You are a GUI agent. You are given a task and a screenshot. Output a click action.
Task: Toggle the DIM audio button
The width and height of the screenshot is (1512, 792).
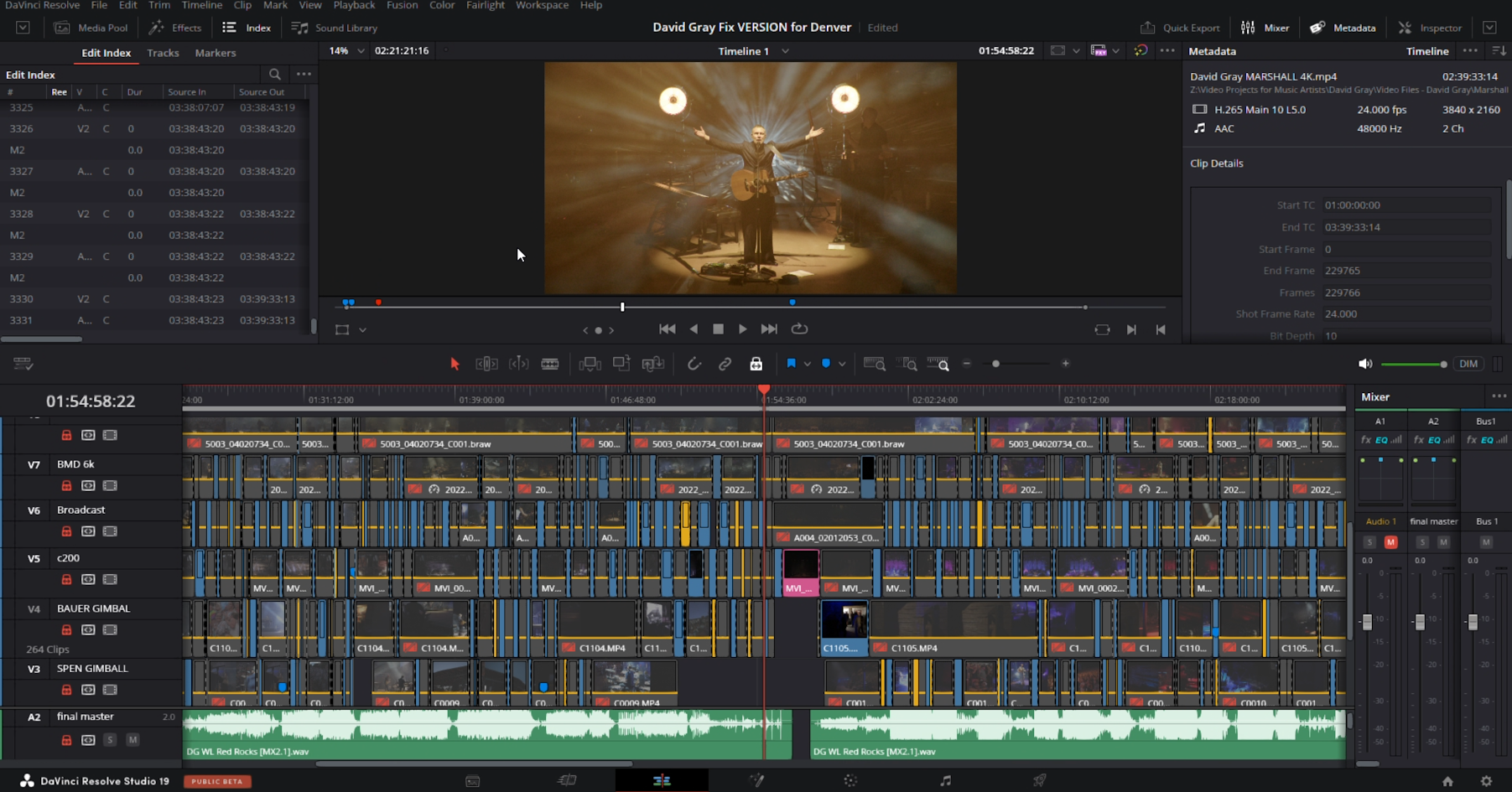click(1468, 364)
